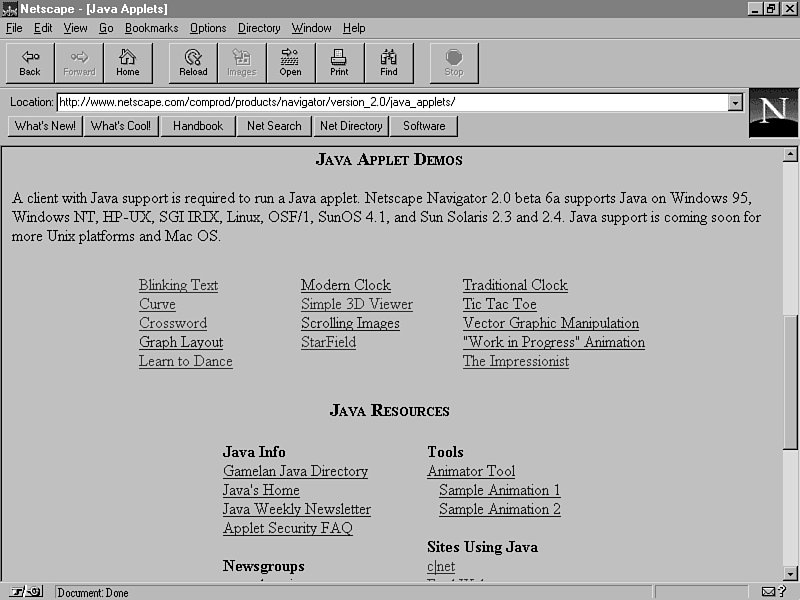Open the Scrolling Images link

[x=350, y=323]
